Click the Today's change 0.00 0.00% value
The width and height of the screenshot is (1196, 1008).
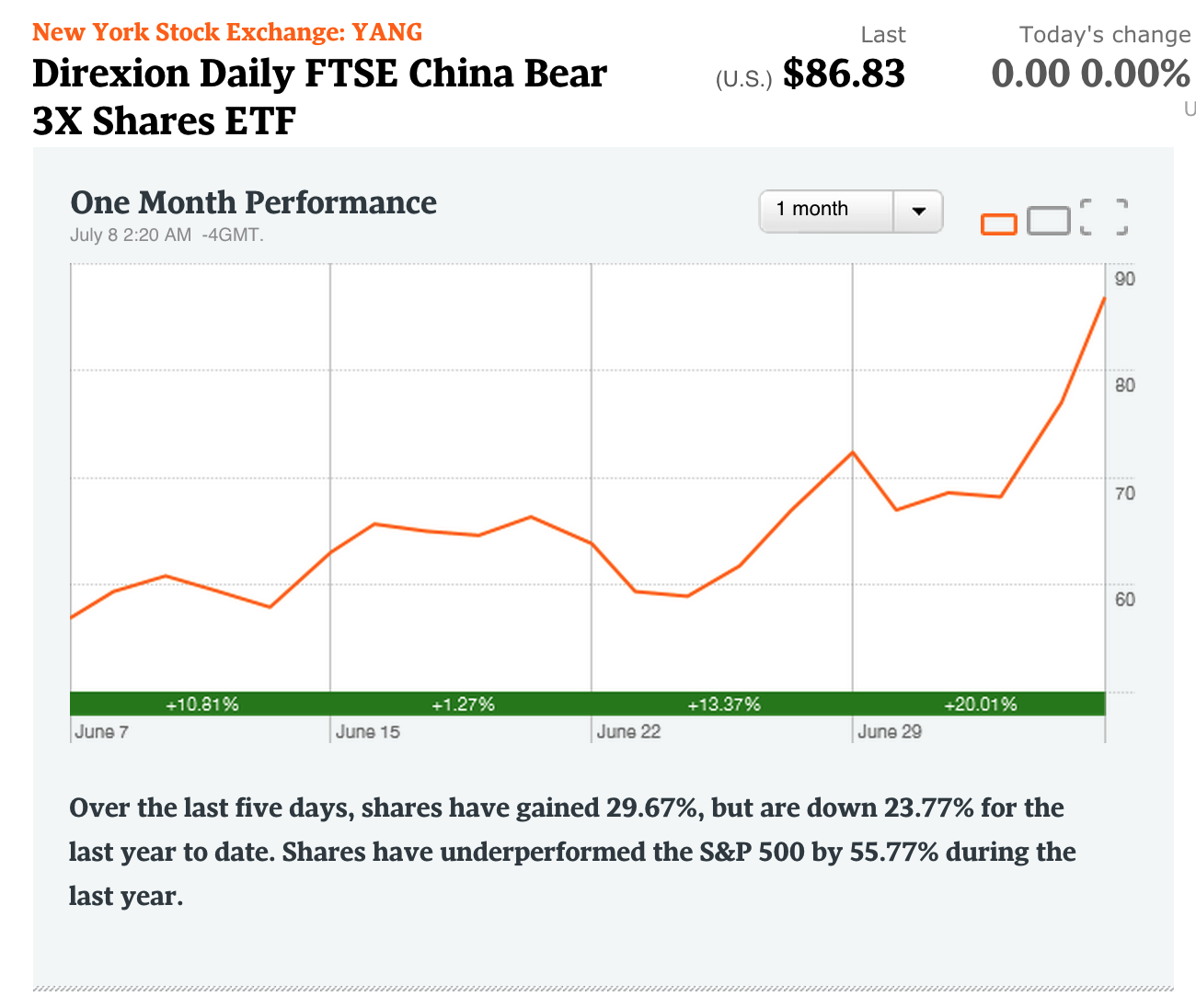(x=1090, y=74)
